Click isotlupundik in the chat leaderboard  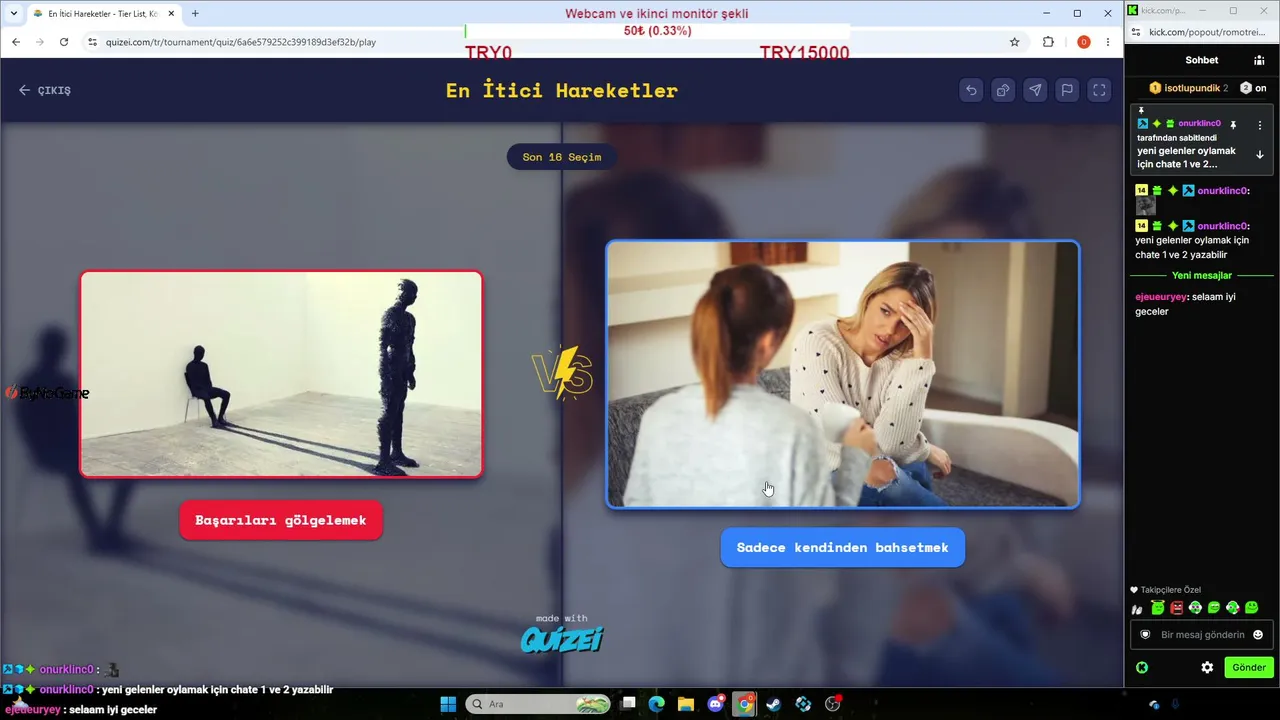coord(1191,88)
